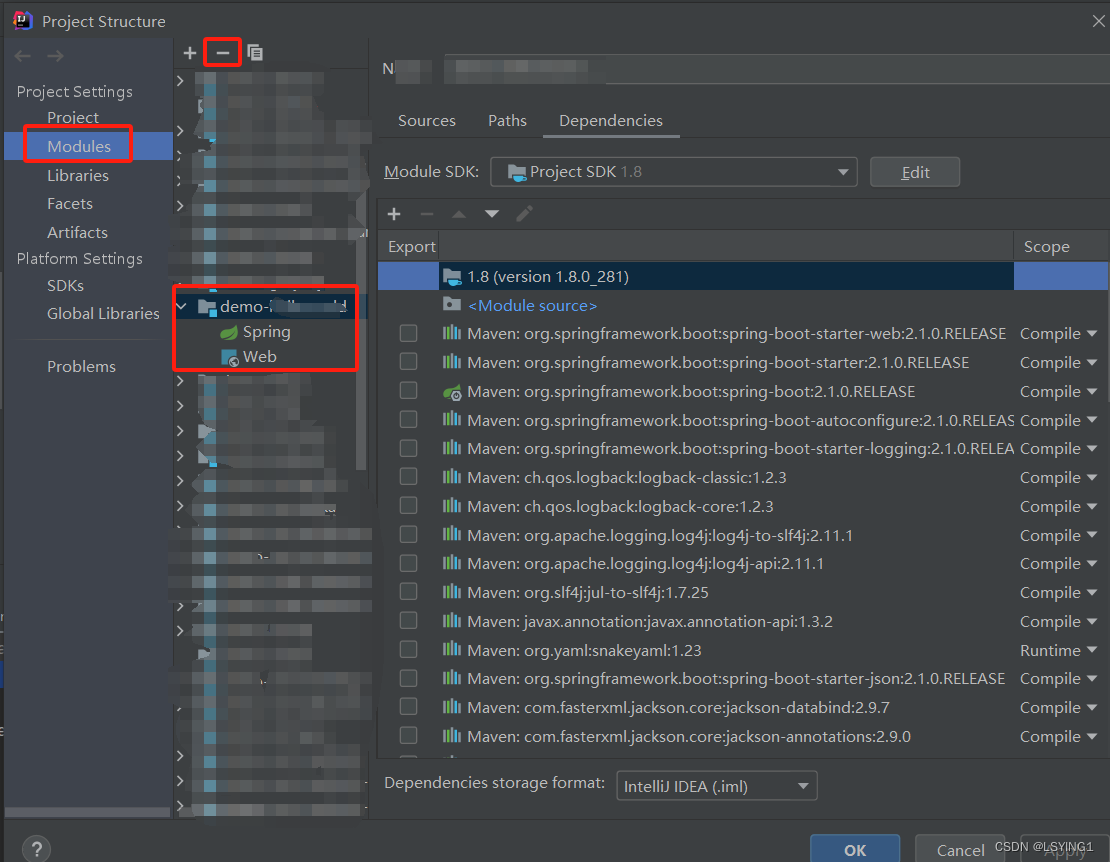The image size is (1110, 862).
Task: Check export for spring-boot:2.1.0.RELEASE
Action: [x=408, y=391]
